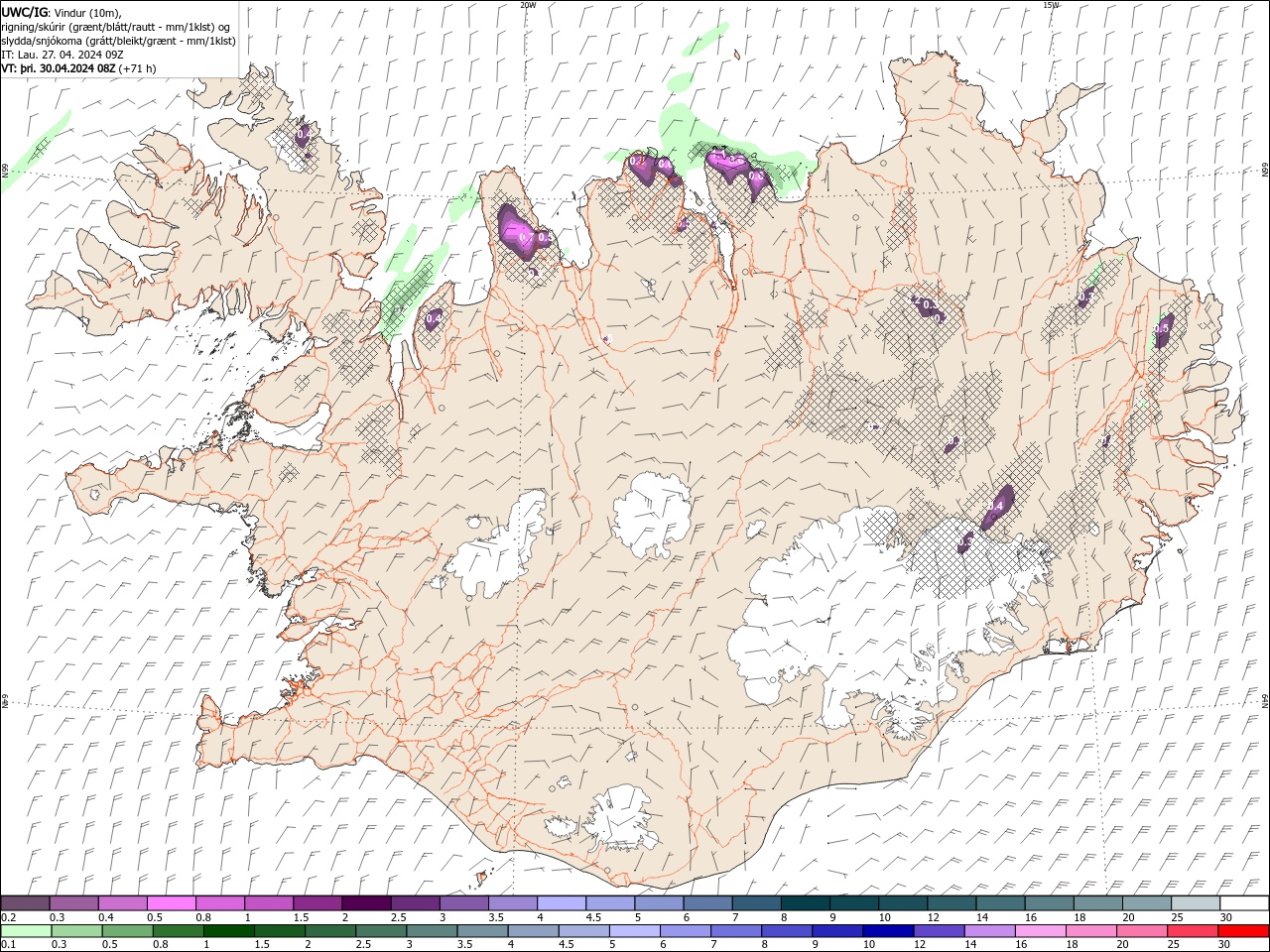Click the 1.5 swatch in the snow legend
The image size is (1270, 952).
click(317, 903)
